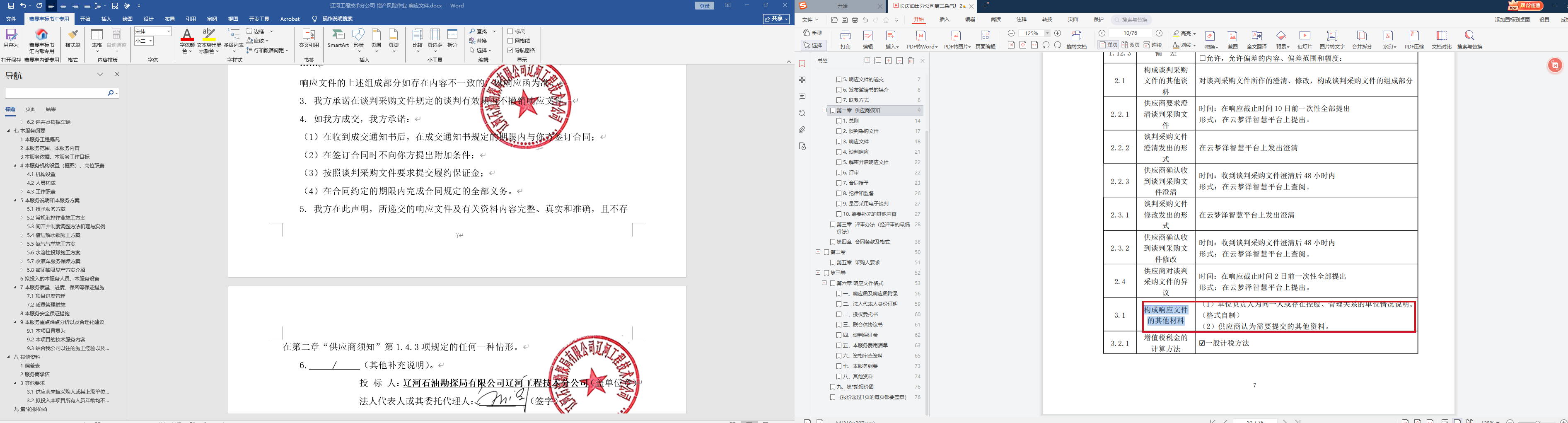Collapse 第二章 供应商须知 bookmark node
This screenshot has width=1568, height=423.
(824, 110)
